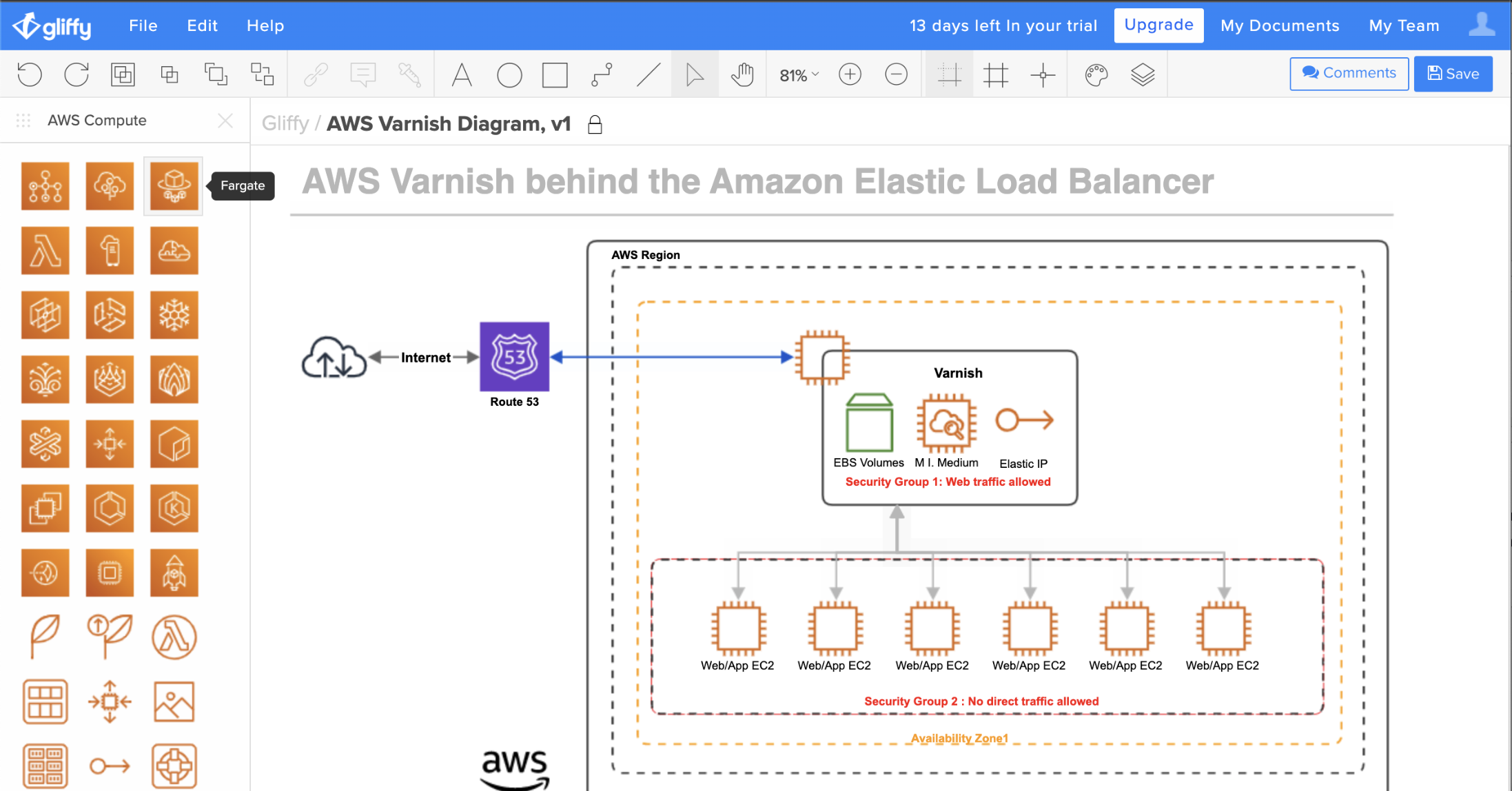Screen dimensions: 1512x791
Task: Open the Layers panel icon
Action: click(x=1143, y=74)
